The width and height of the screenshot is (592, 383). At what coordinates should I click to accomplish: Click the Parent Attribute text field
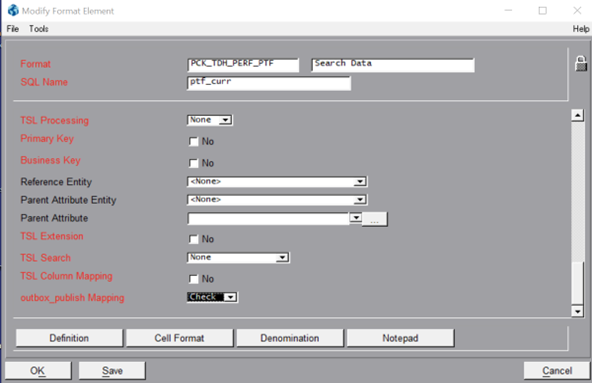pos(268,219)
